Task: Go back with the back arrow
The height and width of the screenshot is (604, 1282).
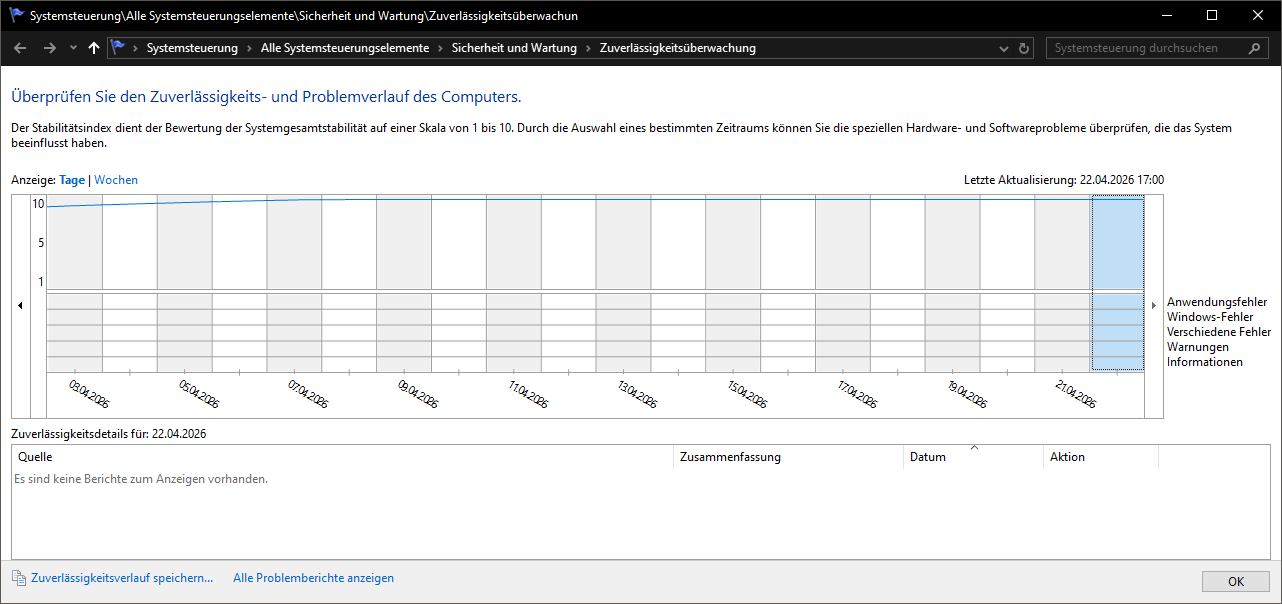Action: pyautogui.click(x=21, y=48)
